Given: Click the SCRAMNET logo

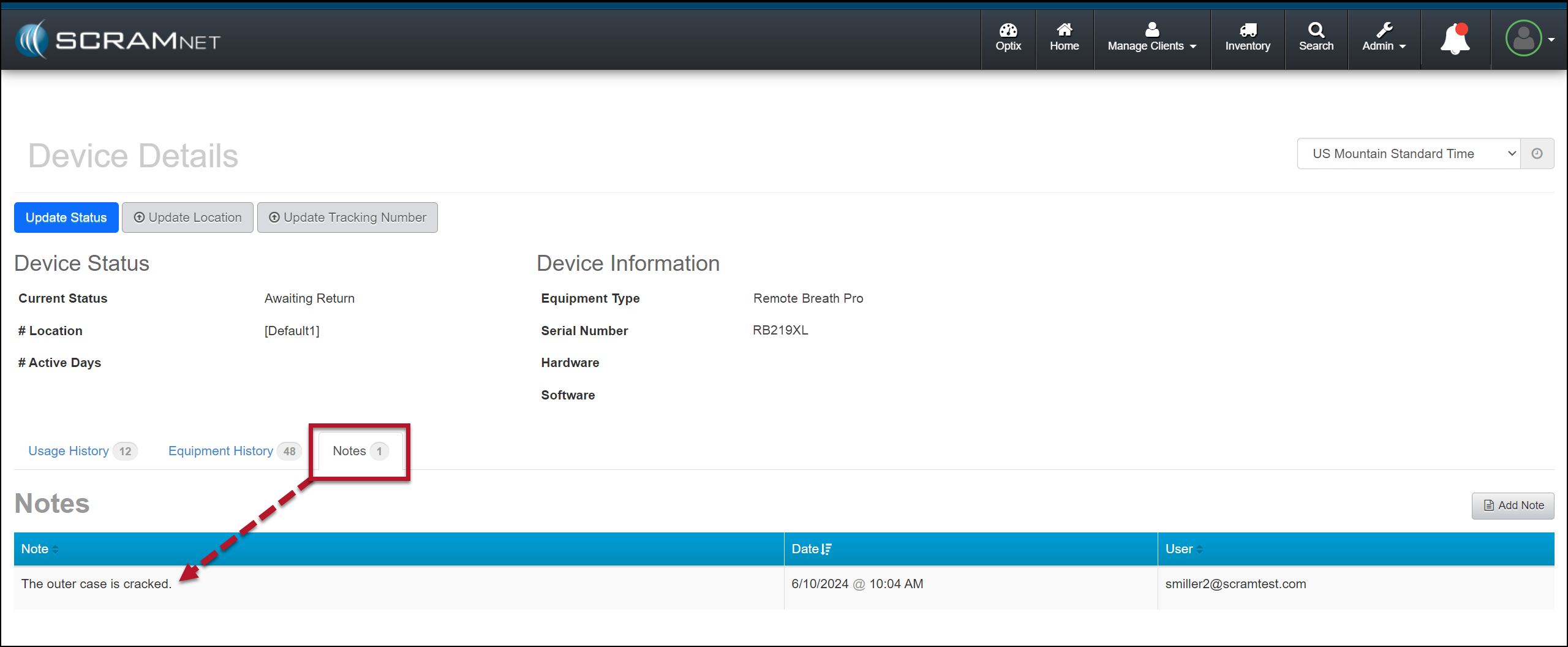Looking at the screenshot, I should (118, 40).
